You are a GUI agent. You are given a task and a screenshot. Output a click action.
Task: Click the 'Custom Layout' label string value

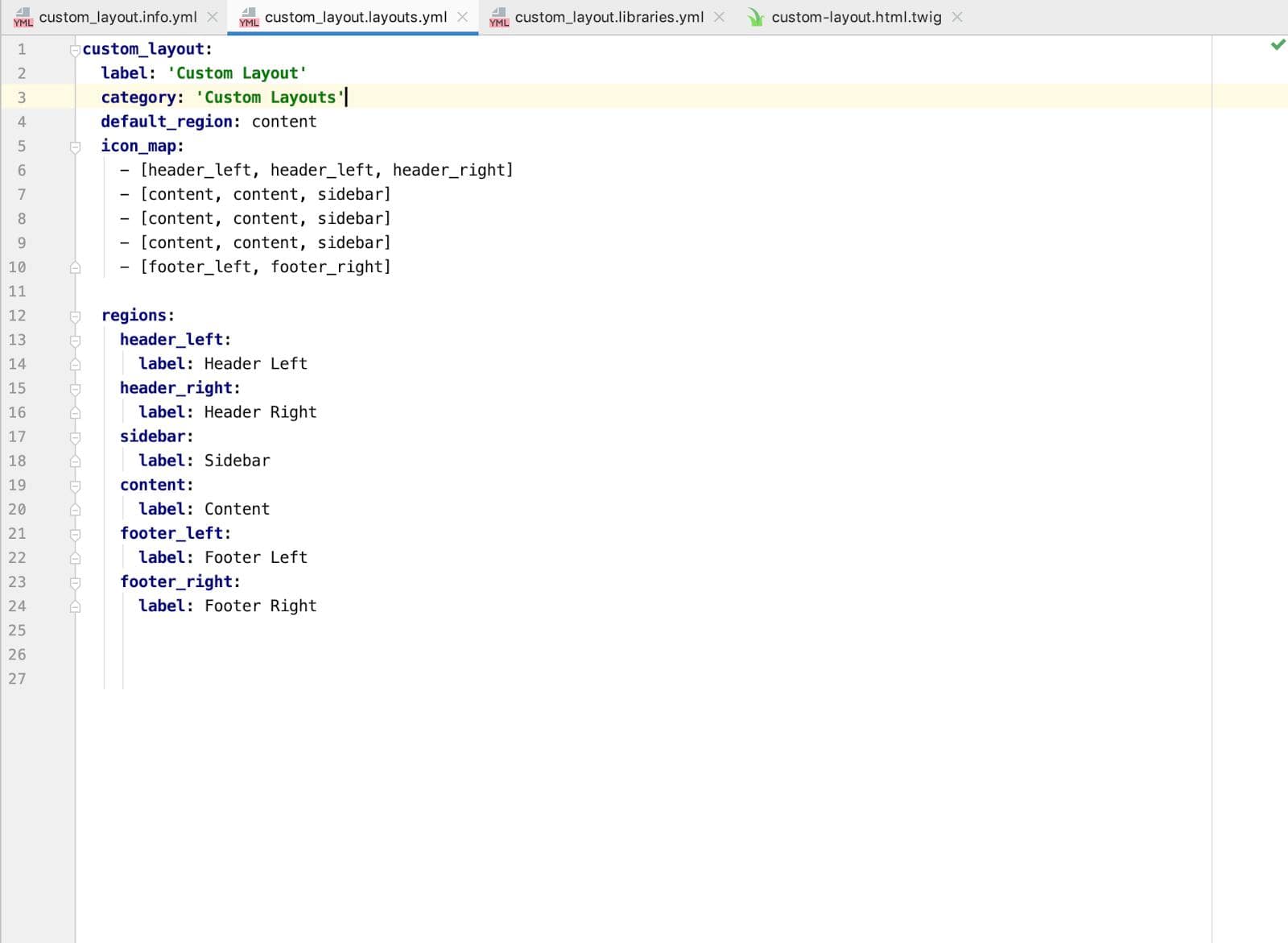[237, 73]
